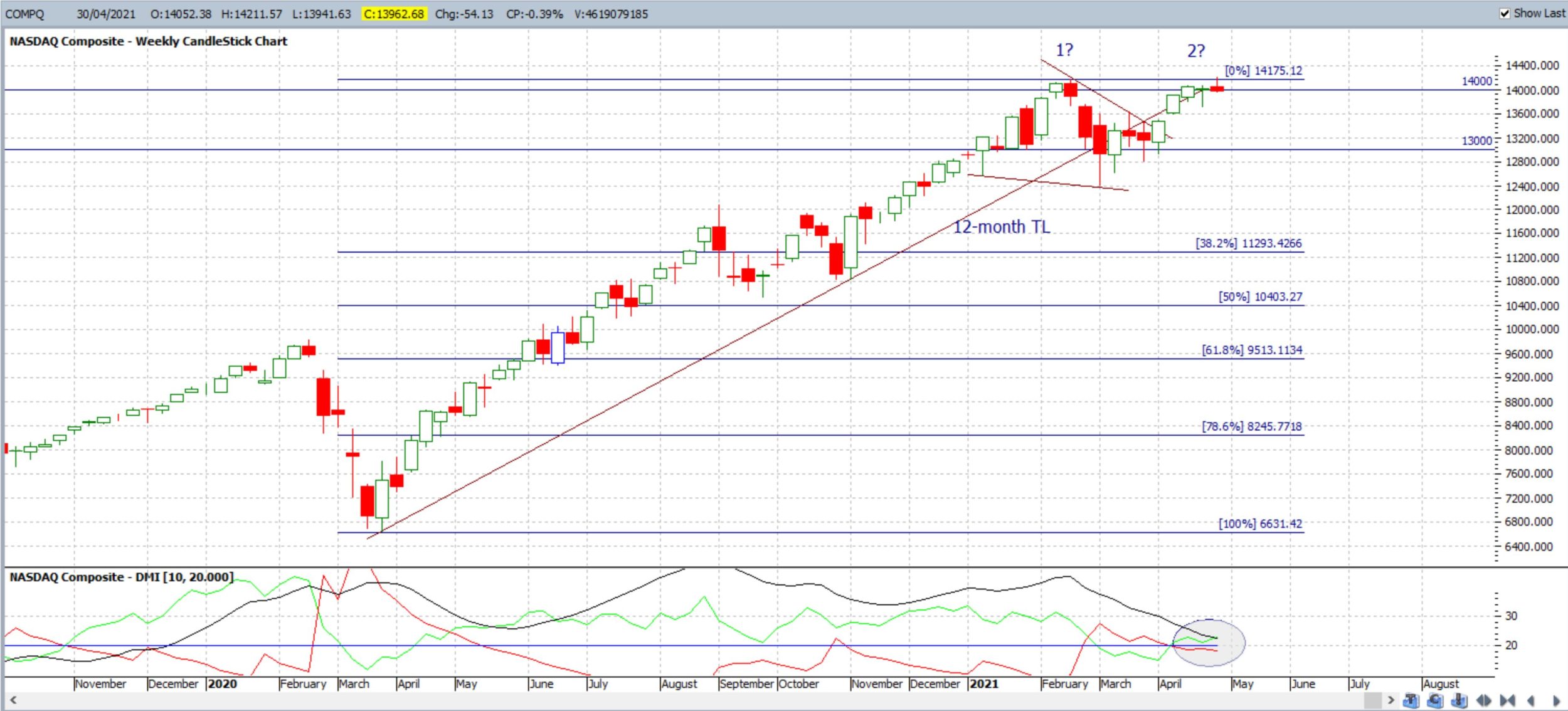Click the February 2021 time axis label
The width and height of the screenshot is (1568, 711).
pos(1064,683)
